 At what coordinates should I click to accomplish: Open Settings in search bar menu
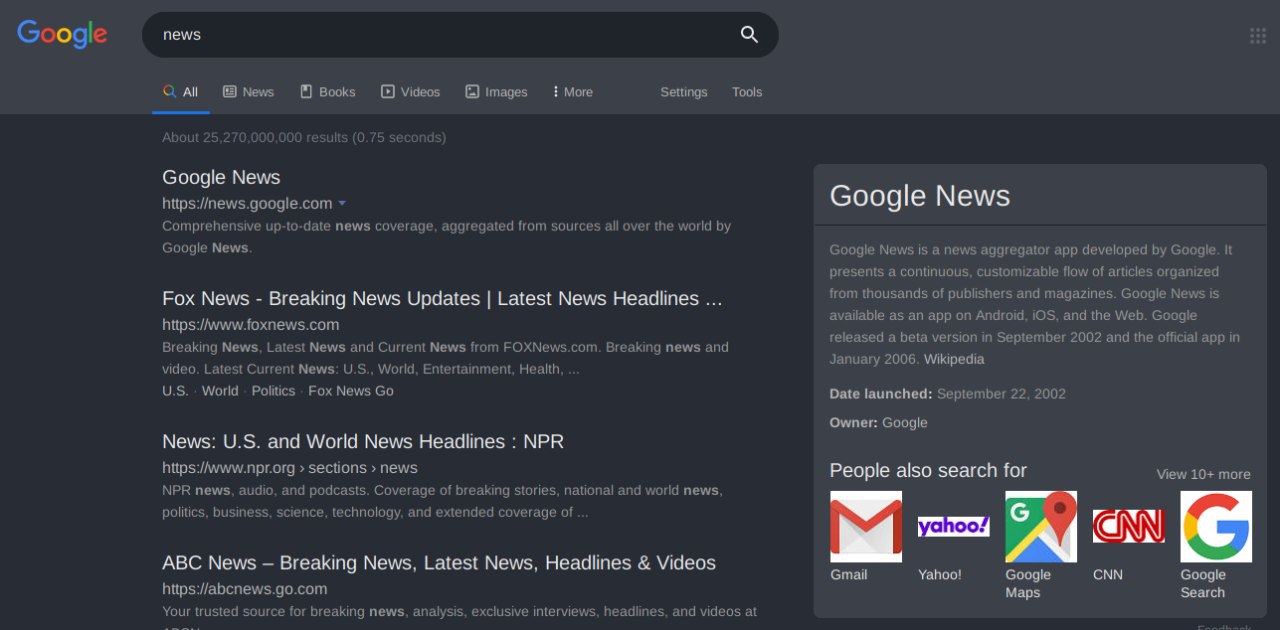coord(684,92)
